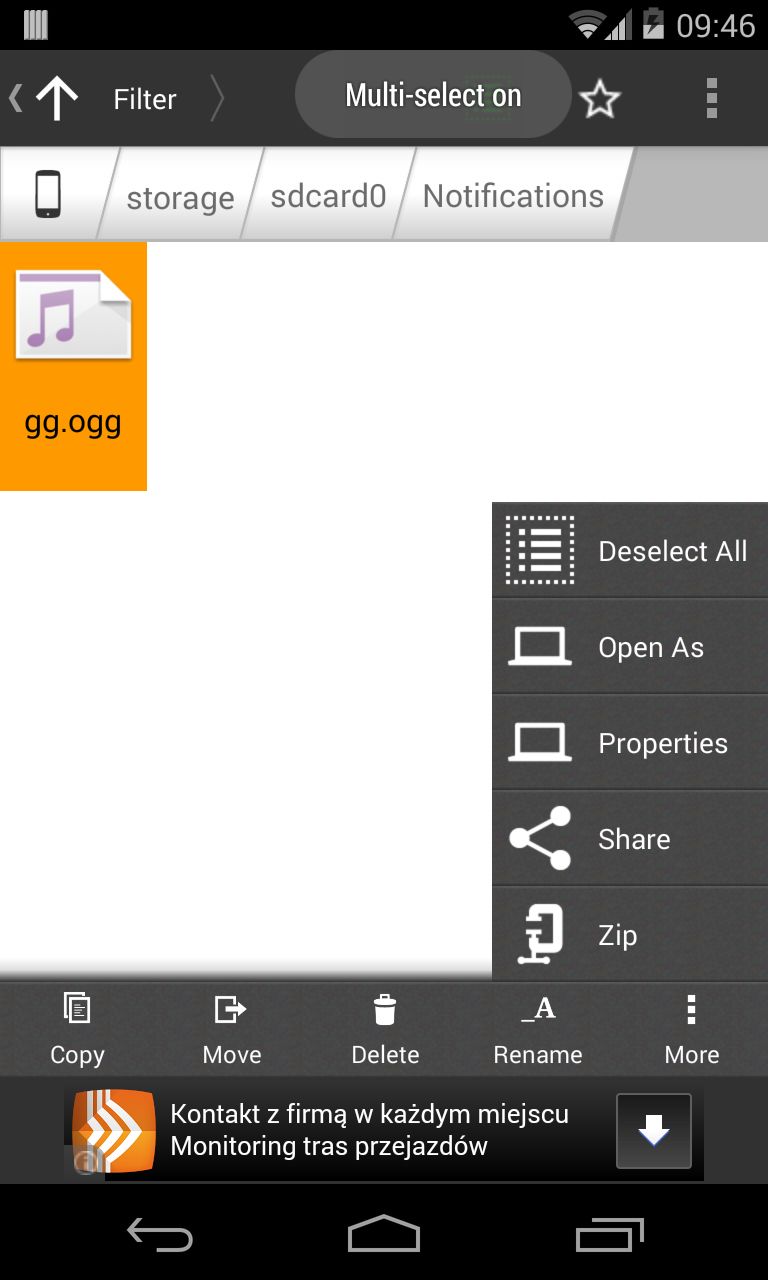Click the ad download arrow icon
This screenshot has width=768, height=1280.
pyautogui.click(x=654, y=1131)
